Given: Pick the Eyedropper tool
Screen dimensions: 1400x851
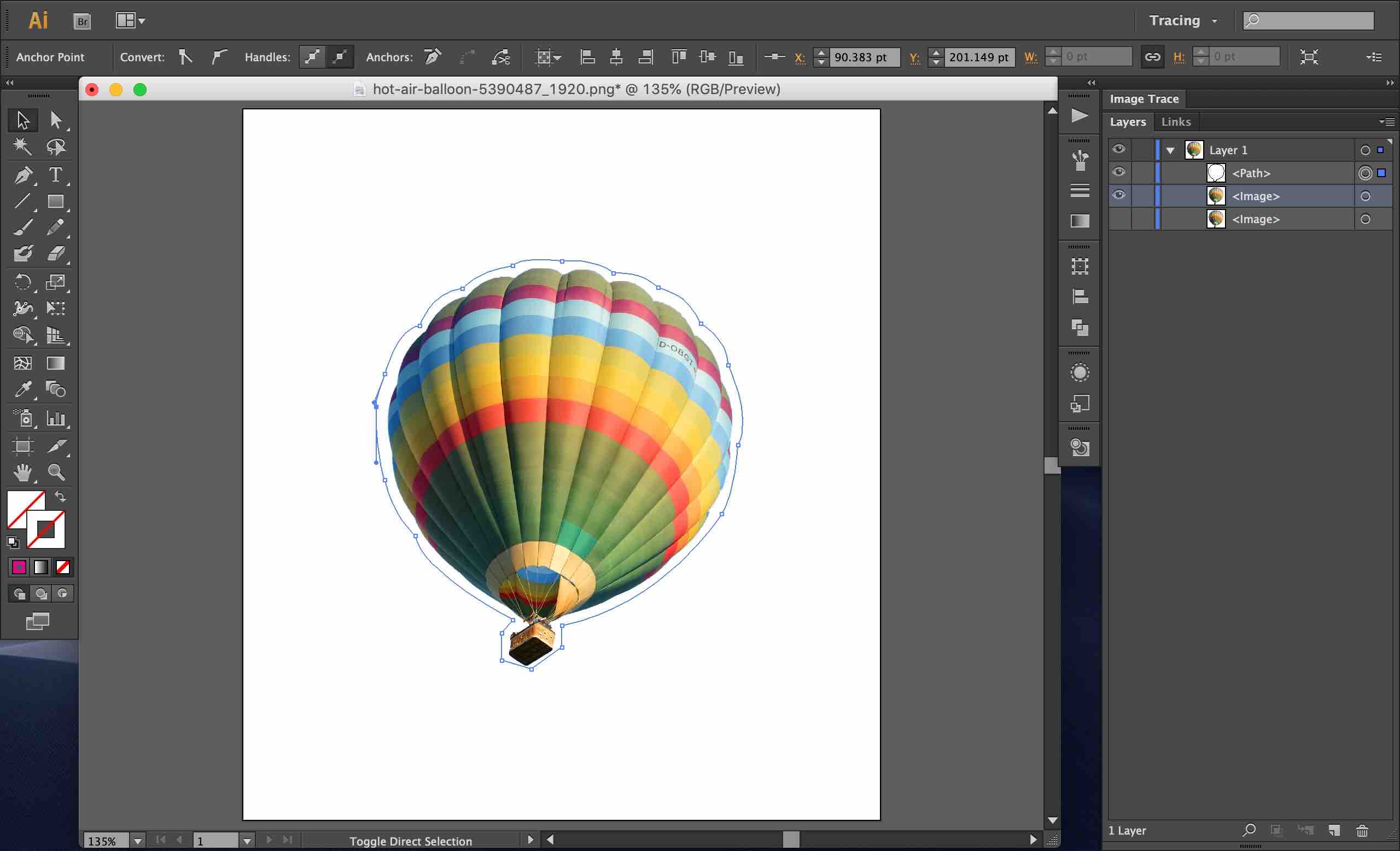Looking at the screenshot, I should click(23, 390).
